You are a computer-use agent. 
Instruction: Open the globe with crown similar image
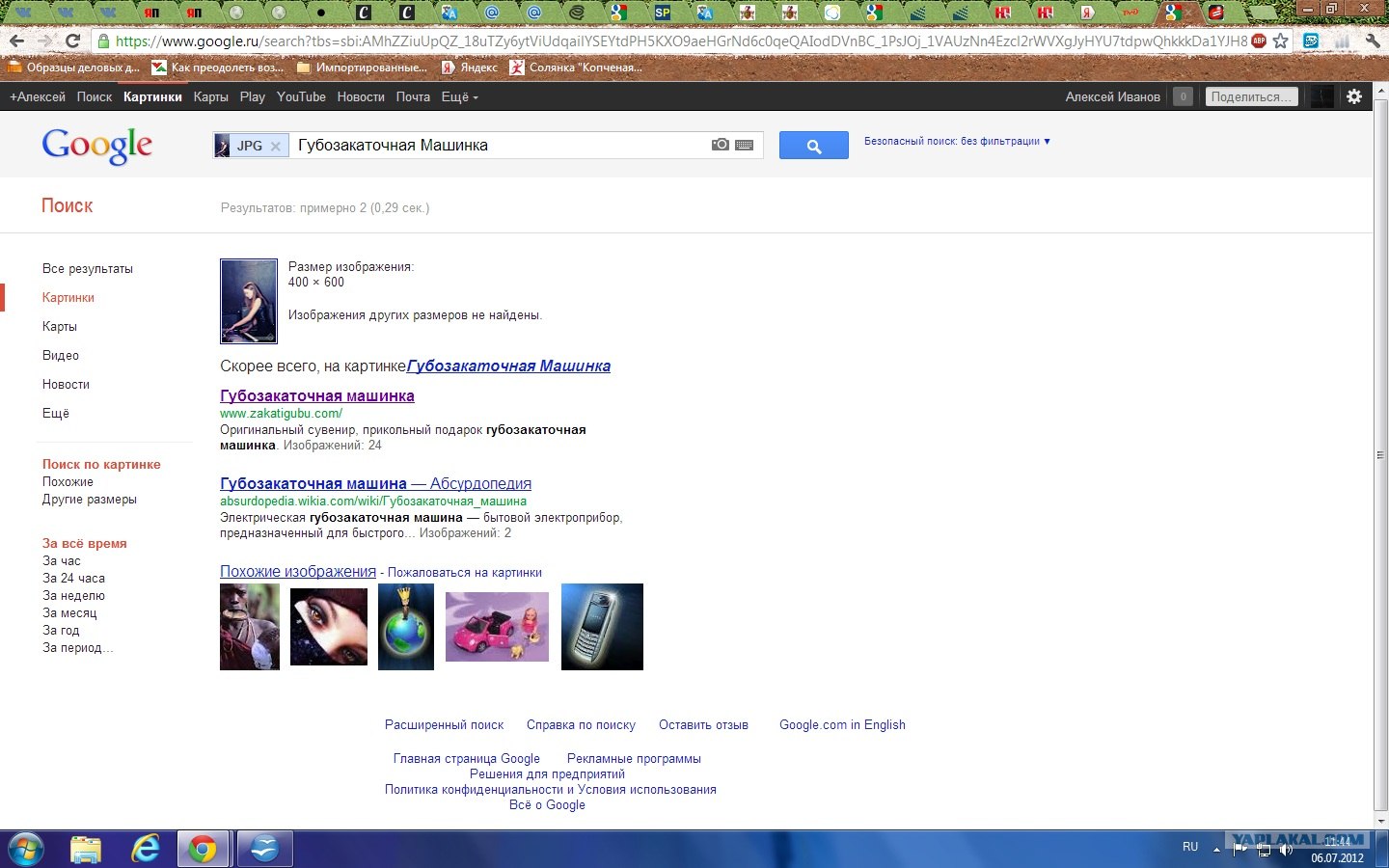pos(406,627)
